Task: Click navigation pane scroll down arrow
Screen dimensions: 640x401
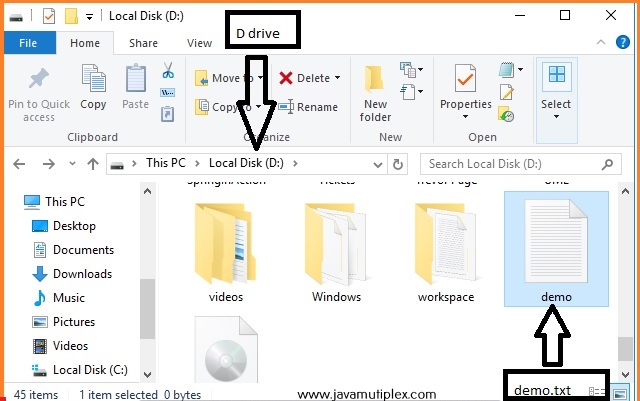Action: (x=148, y=374)
